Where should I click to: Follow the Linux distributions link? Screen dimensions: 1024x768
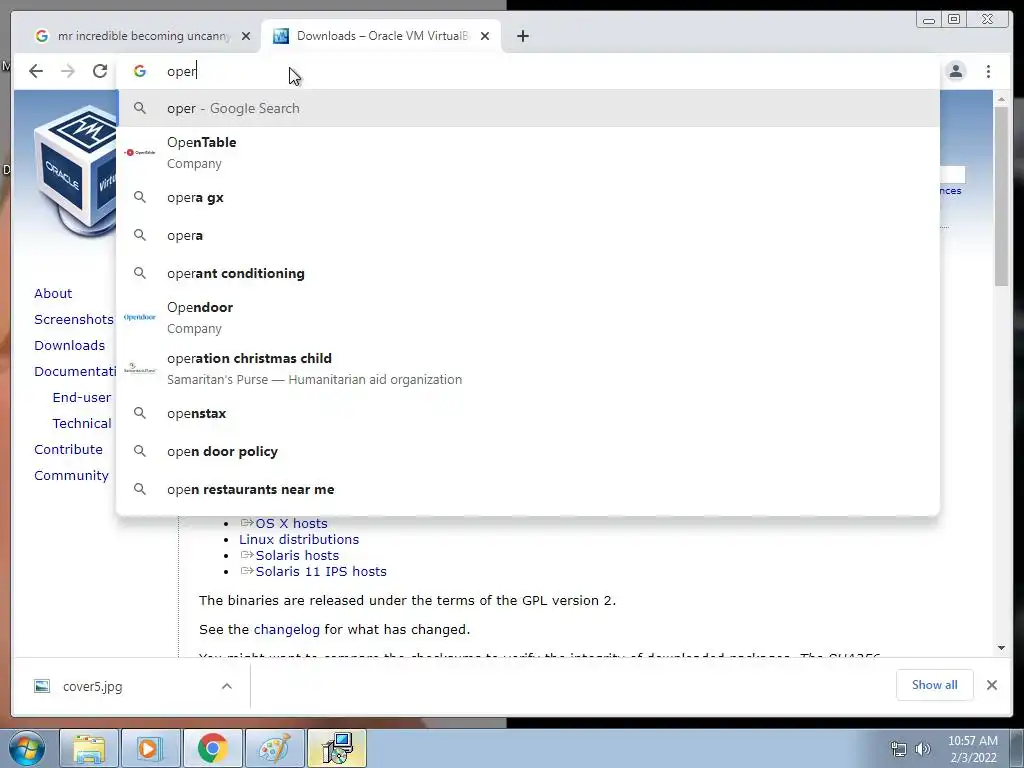299,539
